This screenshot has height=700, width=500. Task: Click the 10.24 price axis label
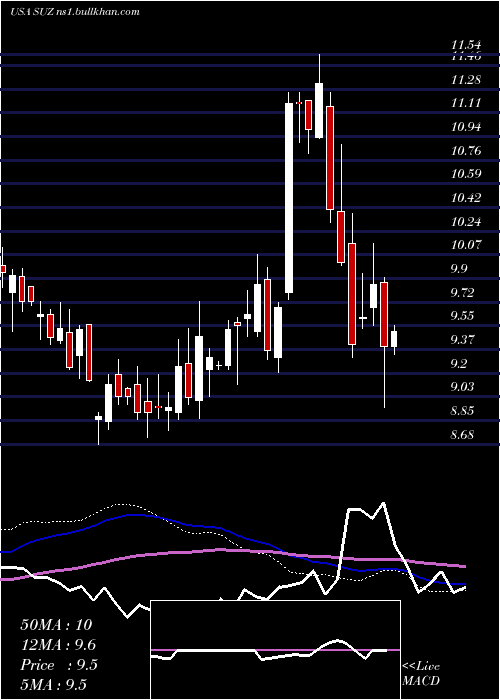point(466,221)
